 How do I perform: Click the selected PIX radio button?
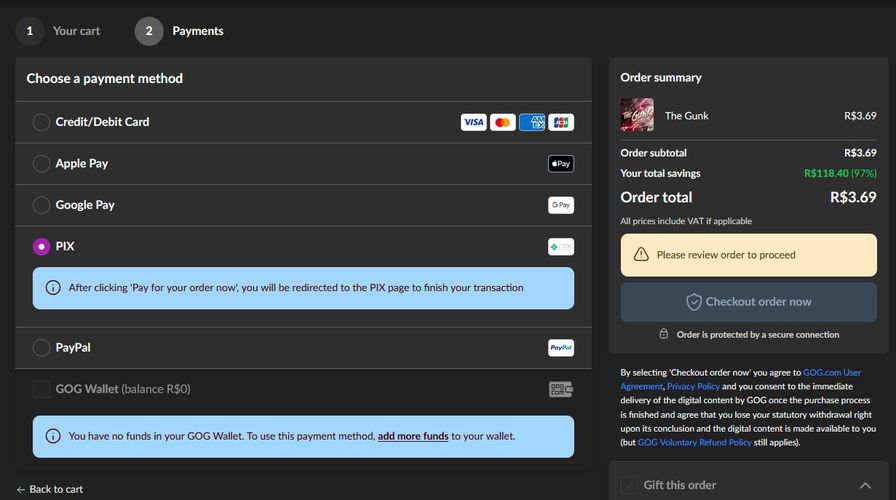pos(41,246)
